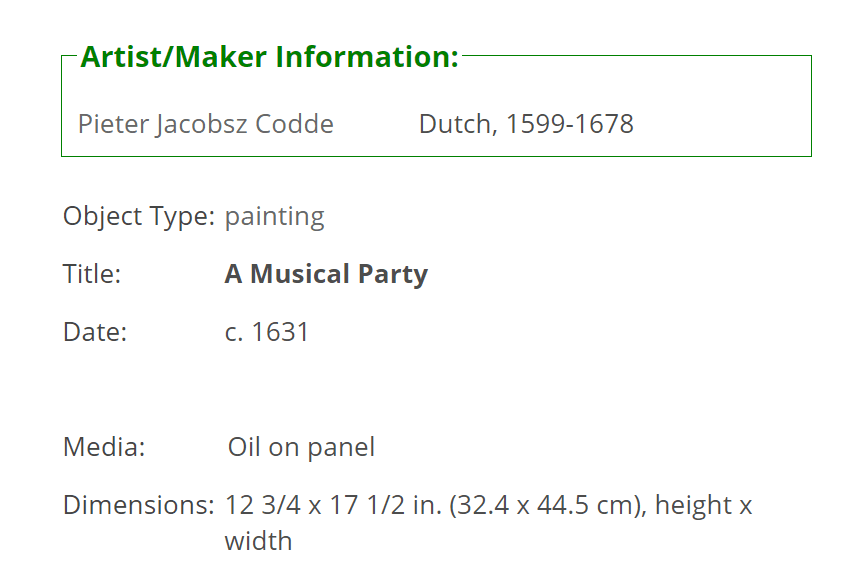
Task: Click the Artist/Maker Information heading
Action: pyautogui.click(x=270, y=57)
